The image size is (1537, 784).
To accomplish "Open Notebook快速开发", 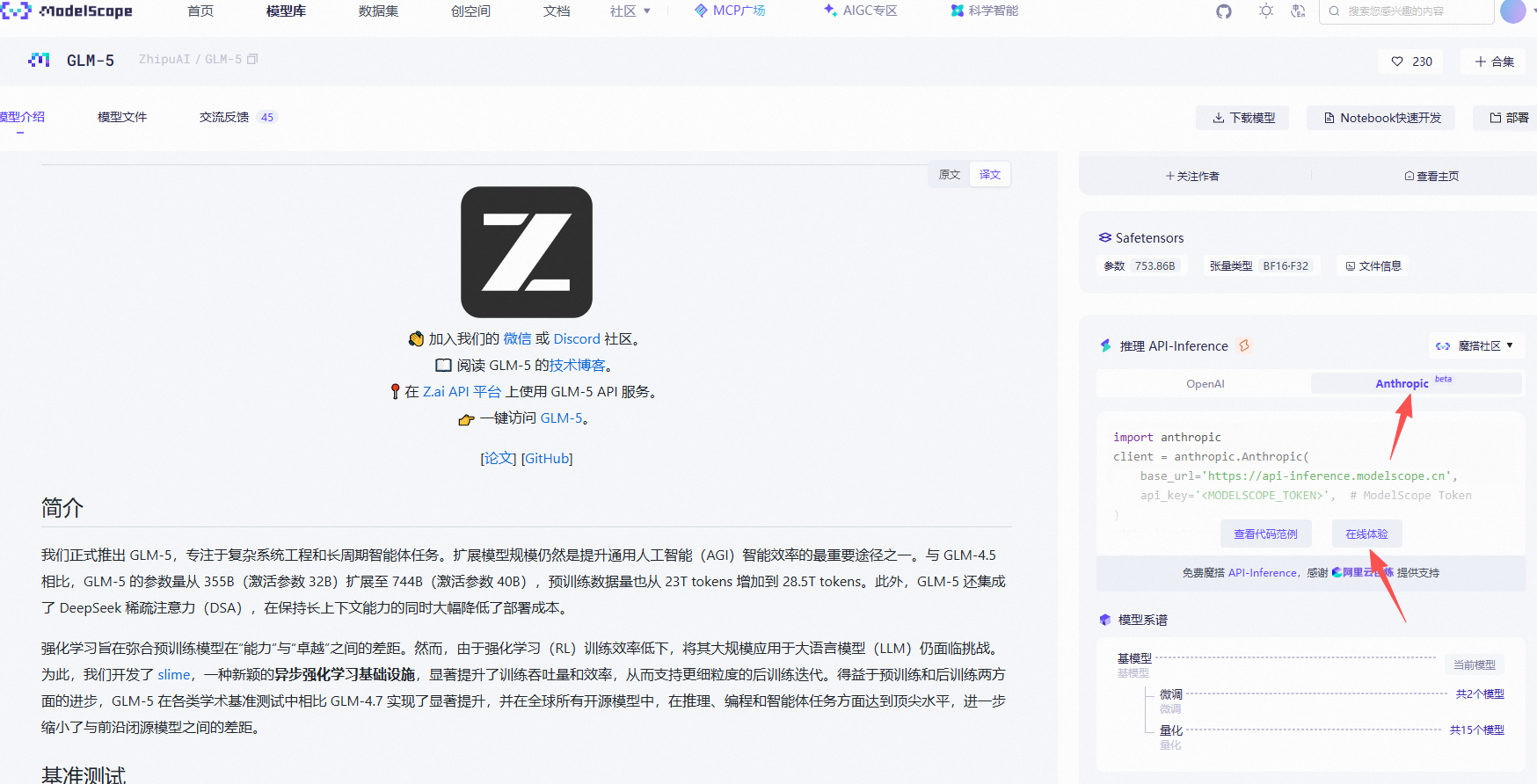I will point(1380,118).
